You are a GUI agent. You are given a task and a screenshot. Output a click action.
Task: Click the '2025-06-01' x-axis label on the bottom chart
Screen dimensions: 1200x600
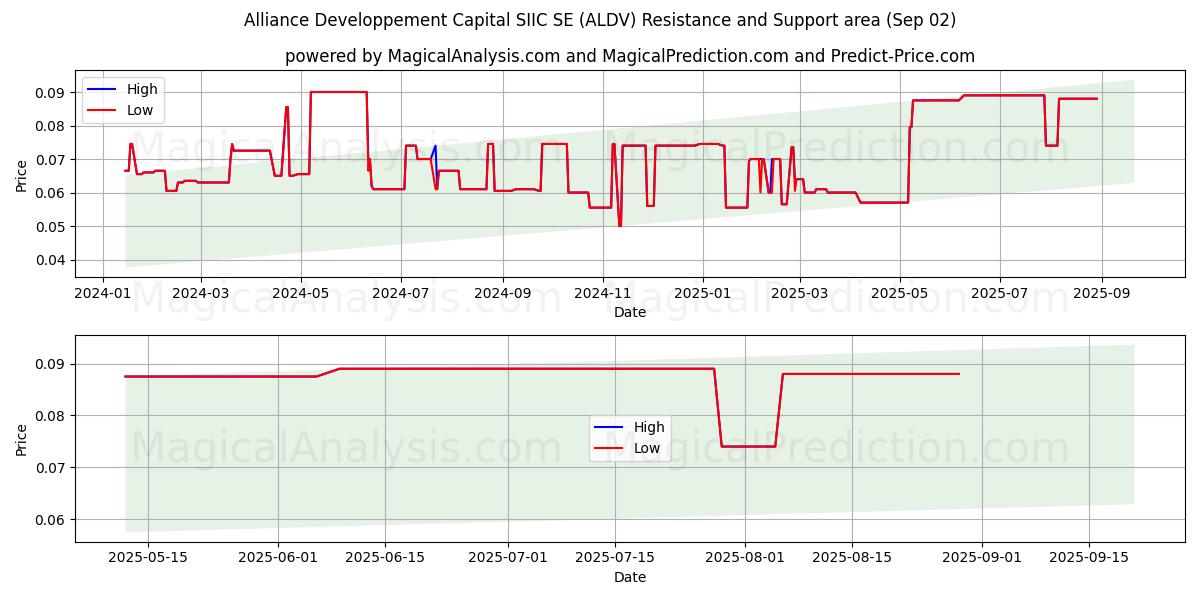[x=278, y=559]
